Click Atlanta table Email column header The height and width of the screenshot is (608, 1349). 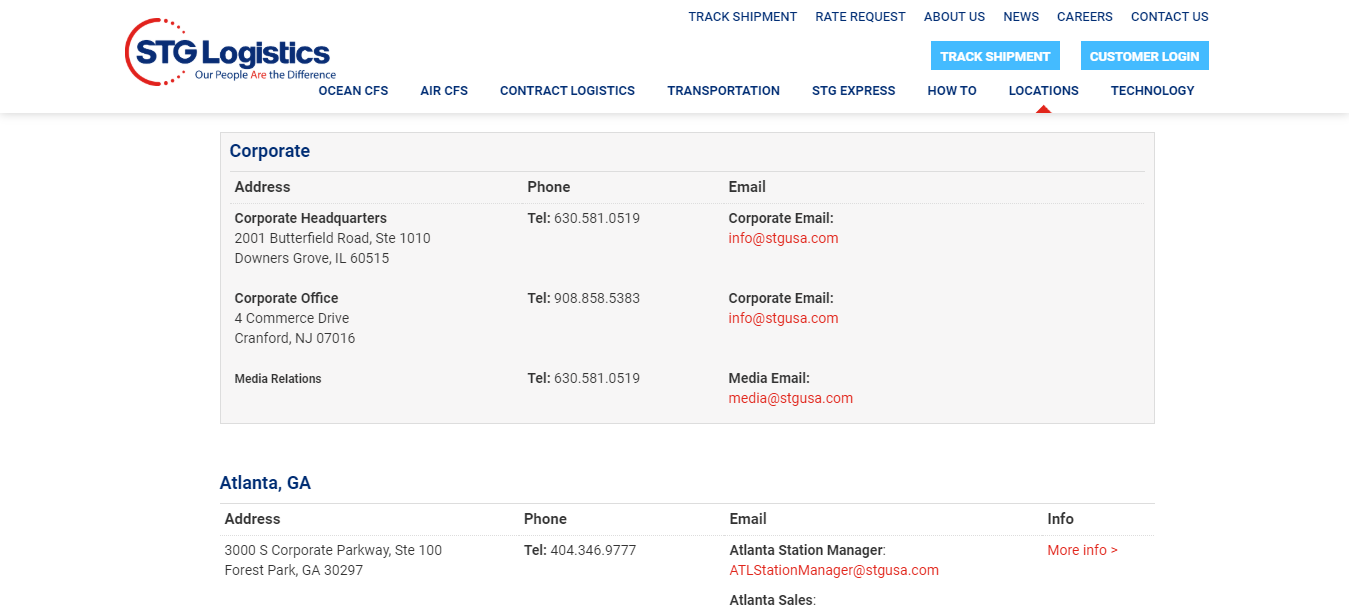click(748, 519)
